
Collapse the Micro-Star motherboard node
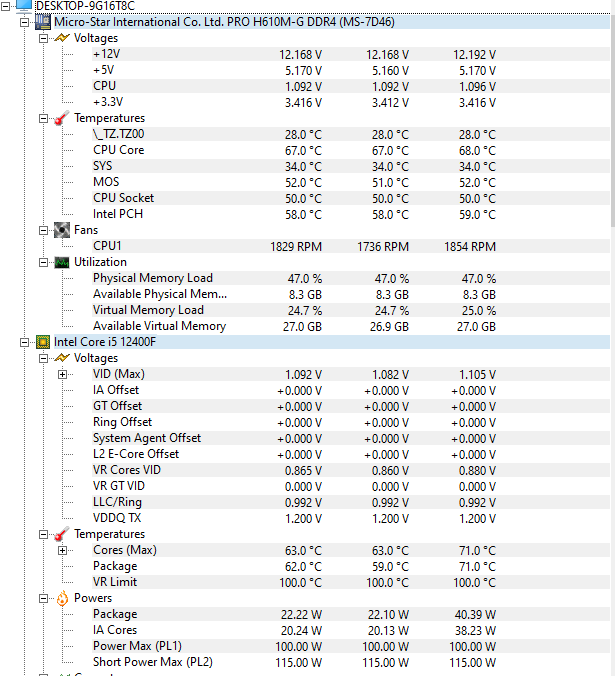coord(25,22)
